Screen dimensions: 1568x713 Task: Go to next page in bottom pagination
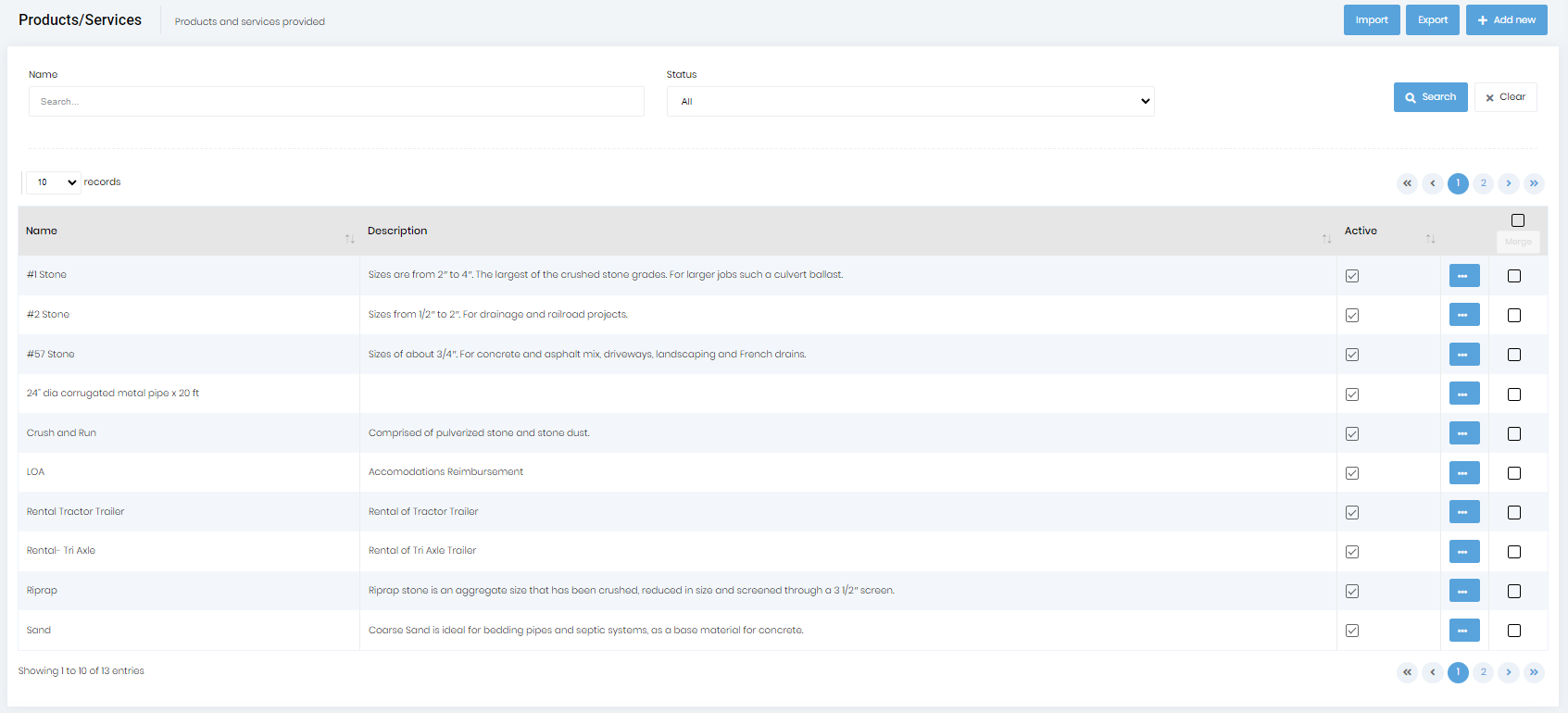1509,672
